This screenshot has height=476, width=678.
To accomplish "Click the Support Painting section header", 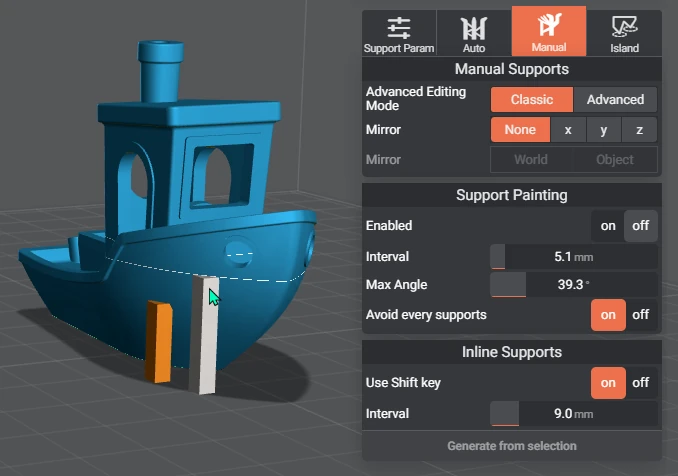I will (x=512, y=195).
